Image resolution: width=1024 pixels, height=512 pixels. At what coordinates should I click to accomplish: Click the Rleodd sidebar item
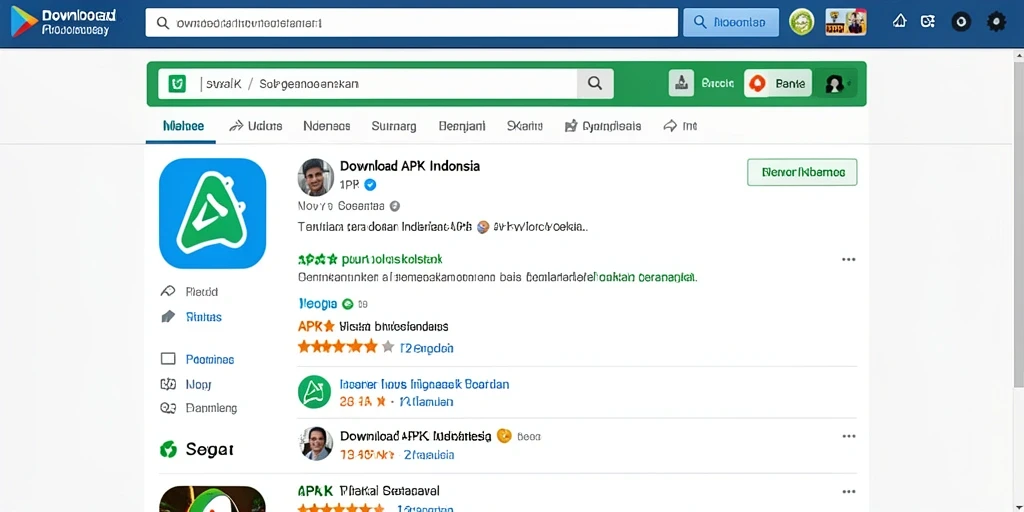189,291
